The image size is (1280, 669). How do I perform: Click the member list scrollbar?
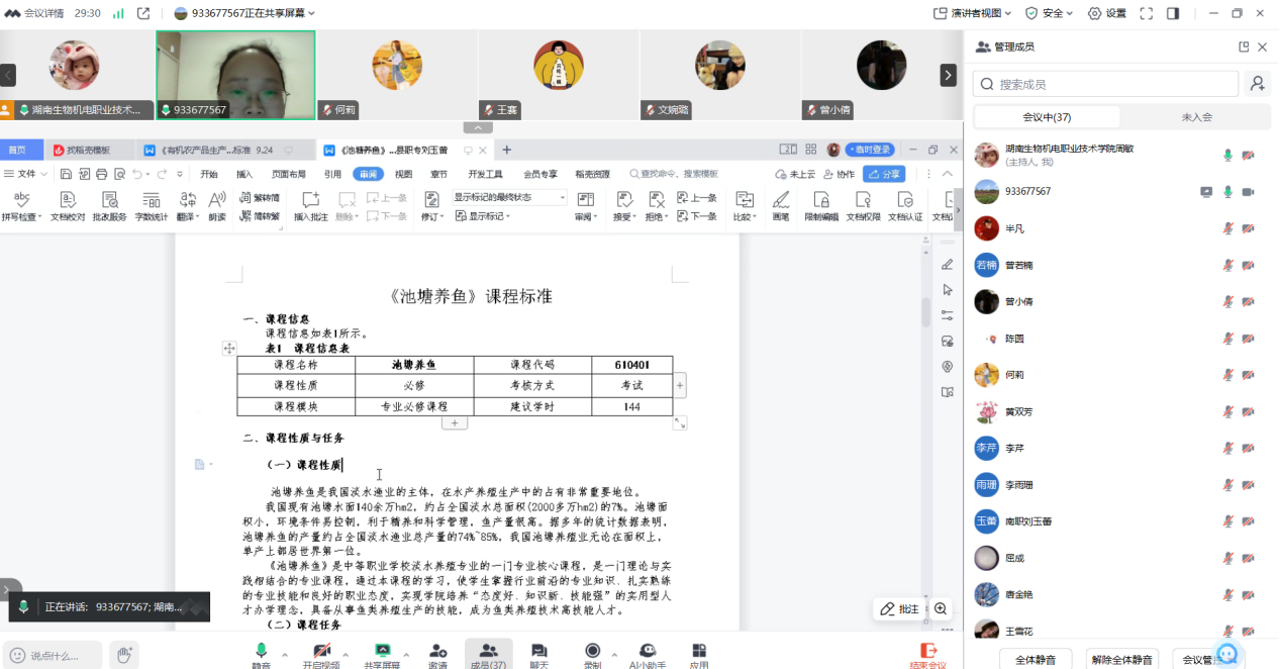(1273, 300)
